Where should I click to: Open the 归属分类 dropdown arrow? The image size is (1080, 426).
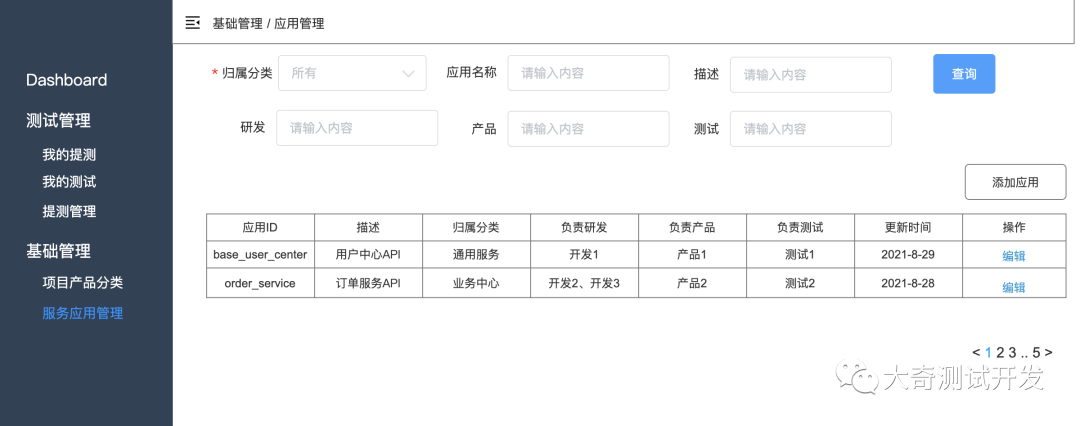click(x=408, y=73)
